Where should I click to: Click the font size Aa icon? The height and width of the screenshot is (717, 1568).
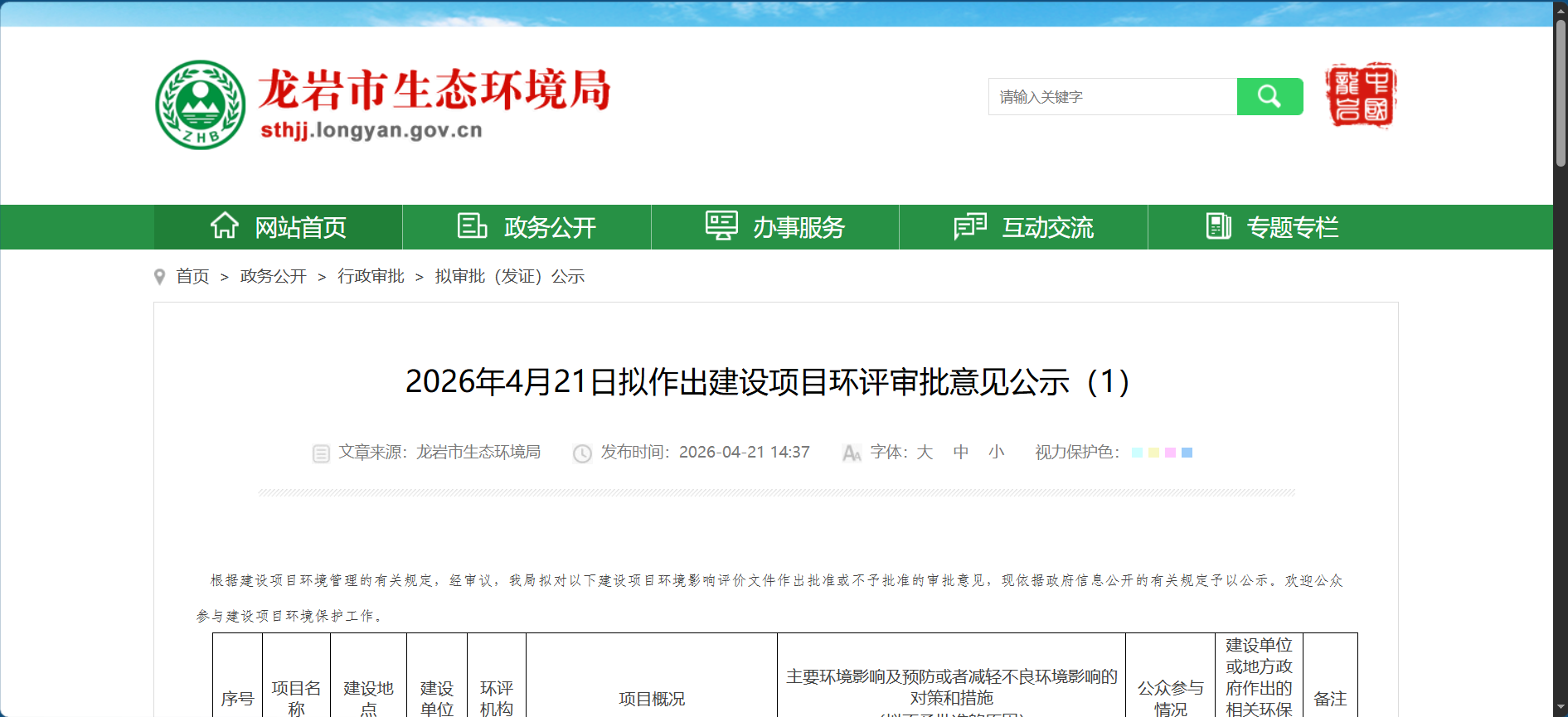coord(852,453)
